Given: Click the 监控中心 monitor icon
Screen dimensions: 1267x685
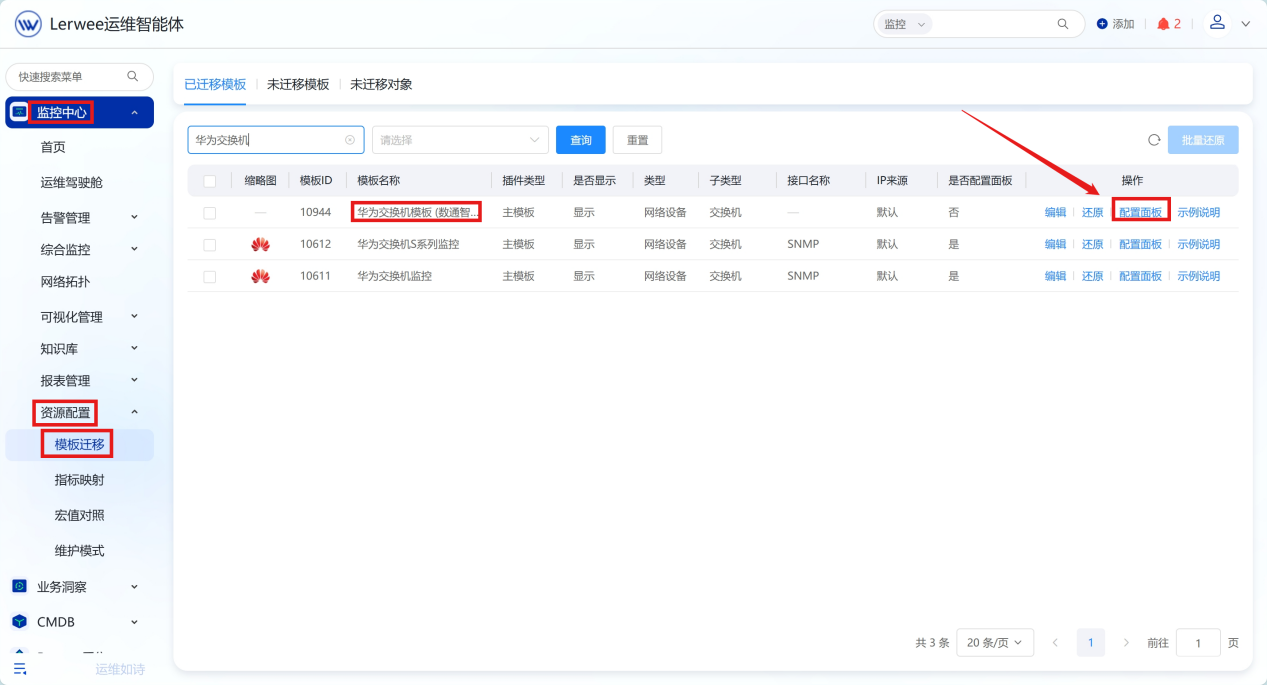Looking at the screenshot, I should pos(19,112).
